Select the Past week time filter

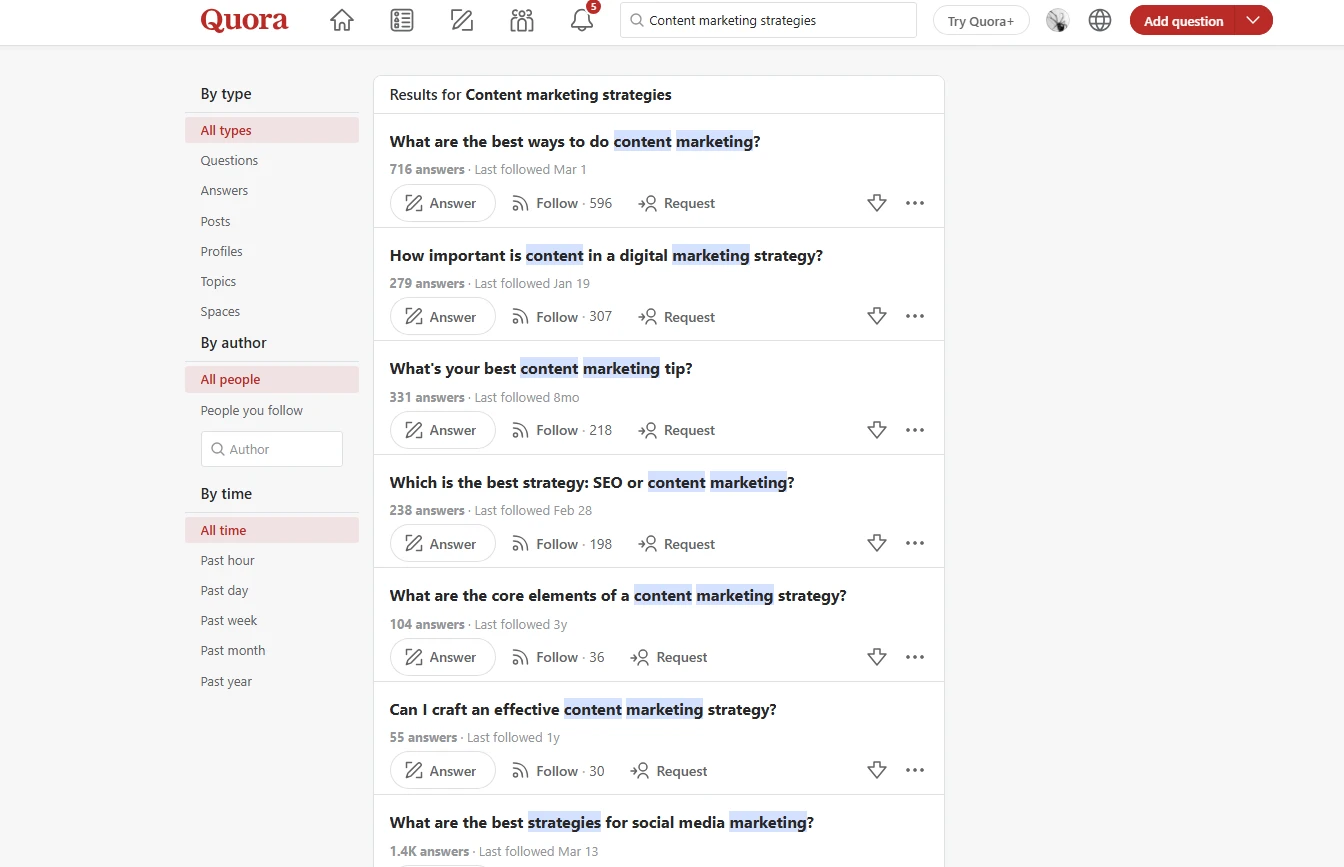coord(229,620)
